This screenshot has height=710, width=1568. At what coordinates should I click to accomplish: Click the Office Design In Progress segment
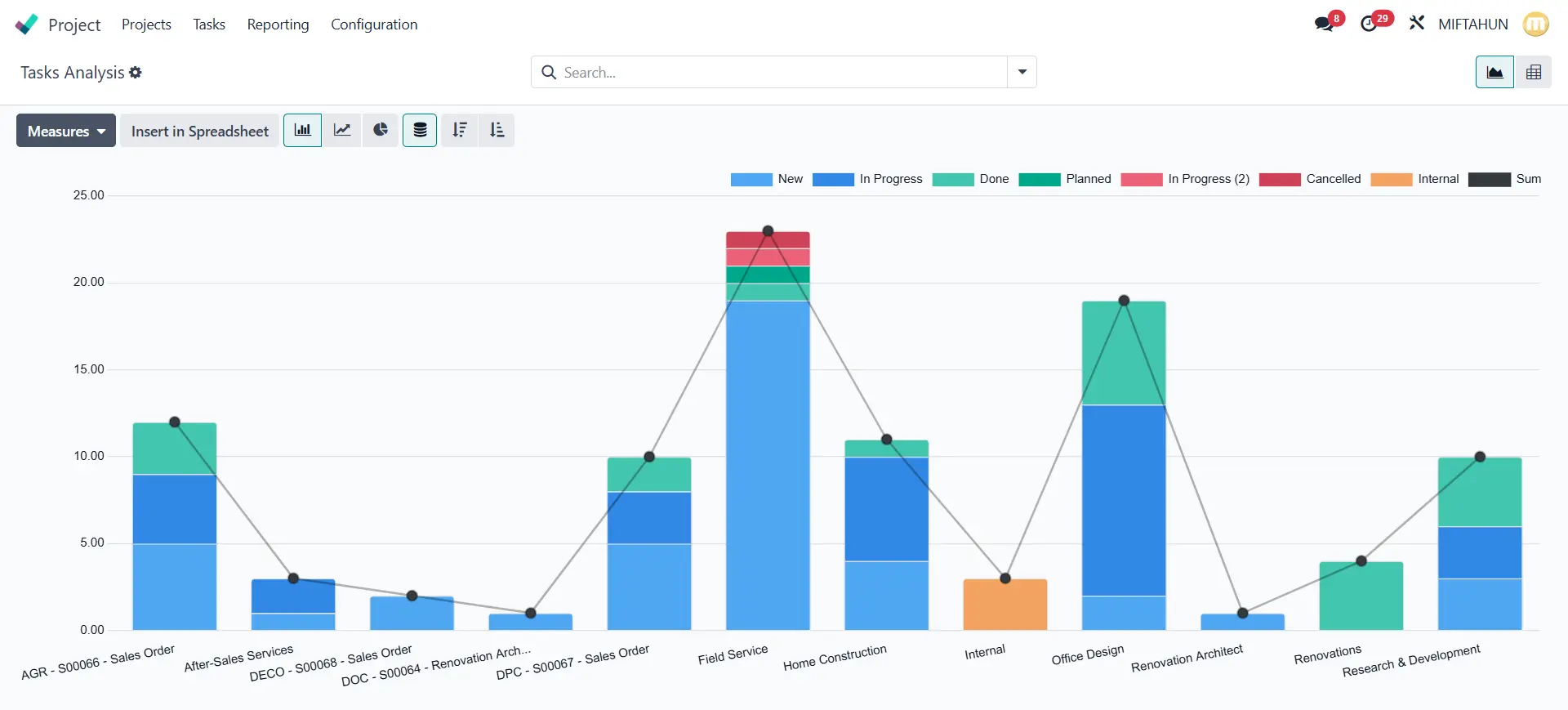point(1124,500)
